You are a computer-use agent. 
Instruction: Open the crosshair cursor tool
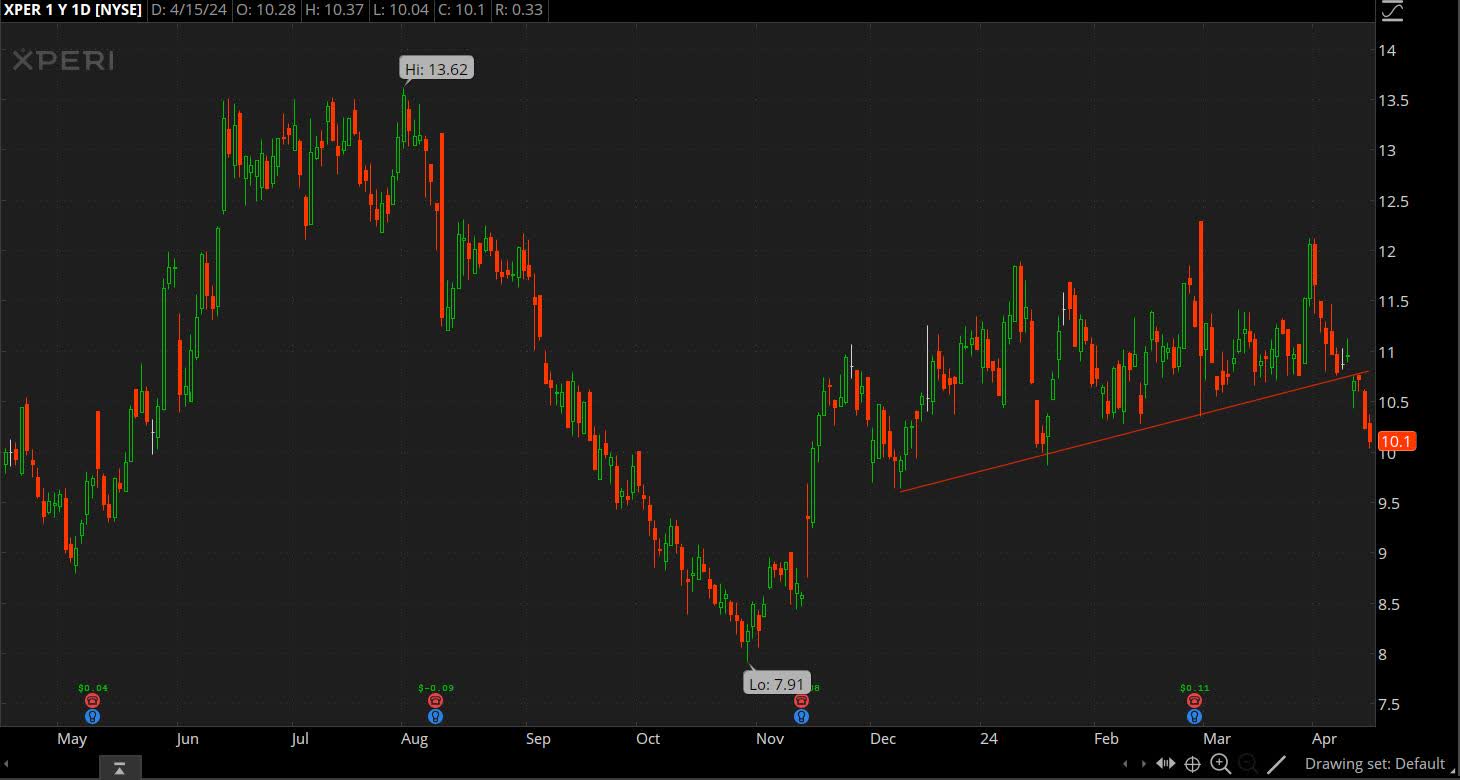point(1192,763)
